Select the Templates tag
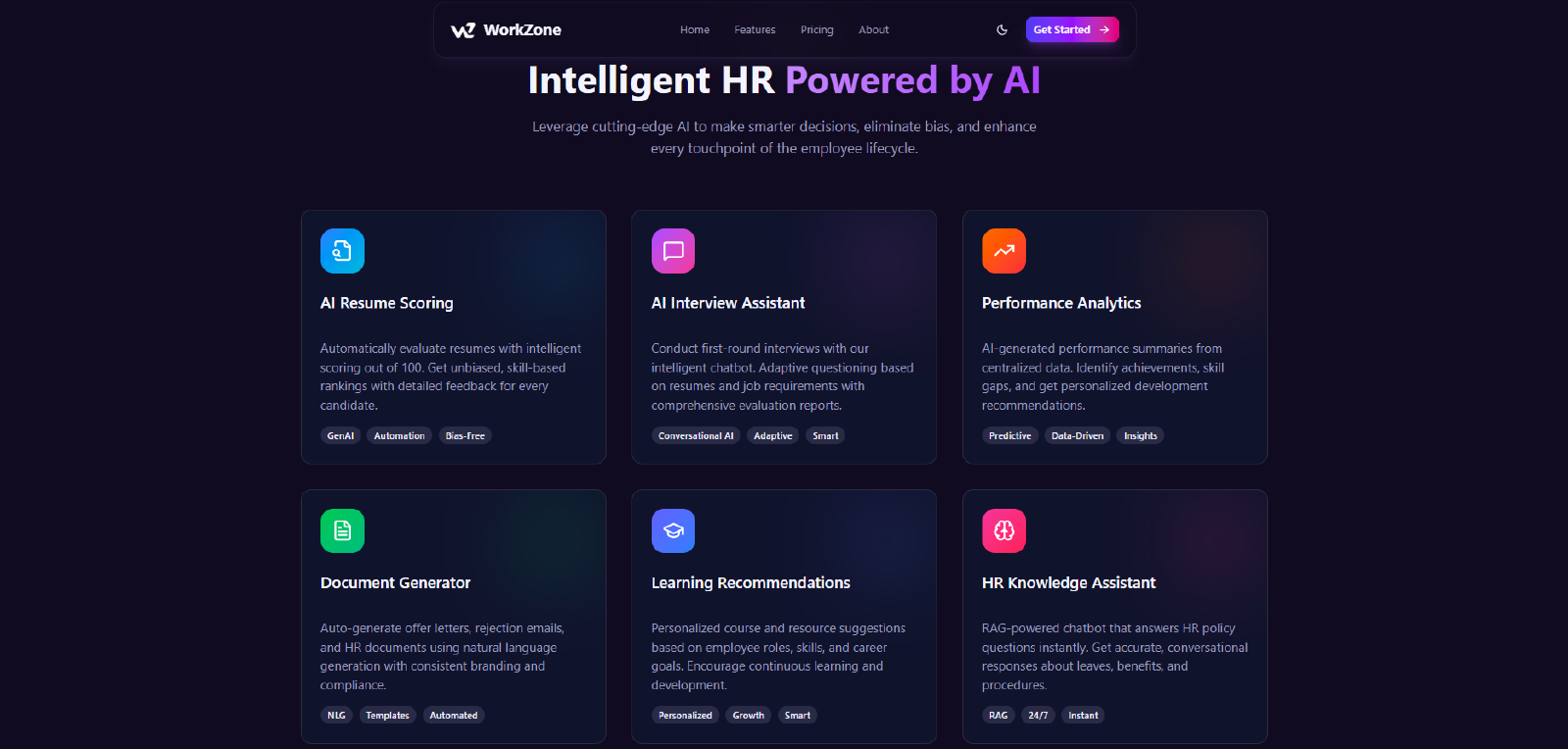This screenshot has width=1568, height=749. [x=387, y=716]
